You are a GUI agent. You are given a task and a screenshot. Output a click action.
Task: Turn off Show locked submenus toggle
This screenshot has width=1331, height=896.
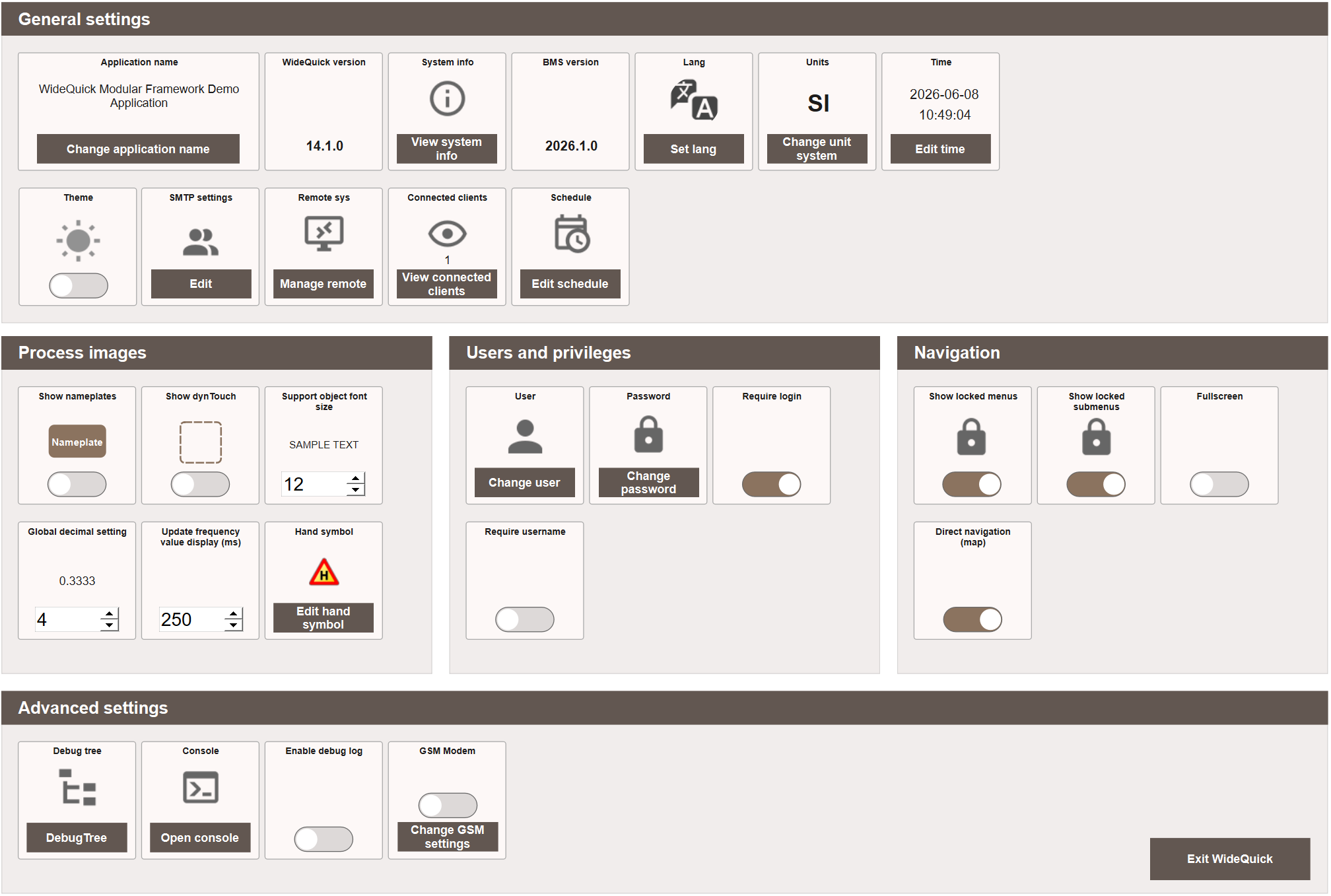[x=1096, y=484]
